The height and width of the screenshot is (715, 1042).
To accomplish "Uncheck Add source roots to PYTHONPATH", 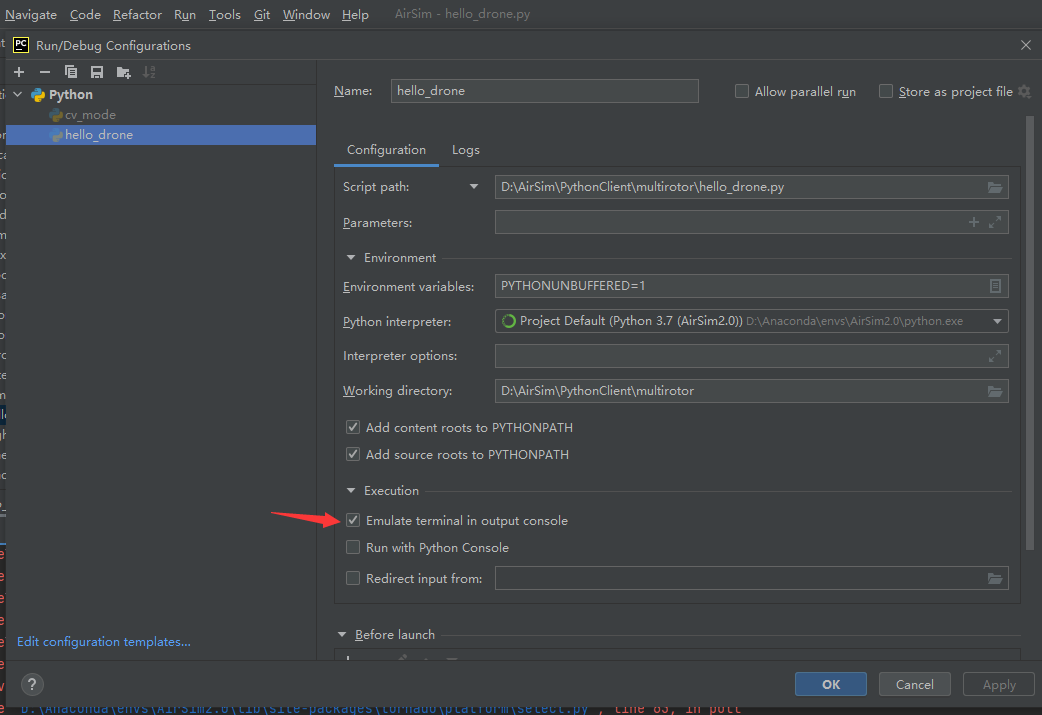I will click(353, 455).
